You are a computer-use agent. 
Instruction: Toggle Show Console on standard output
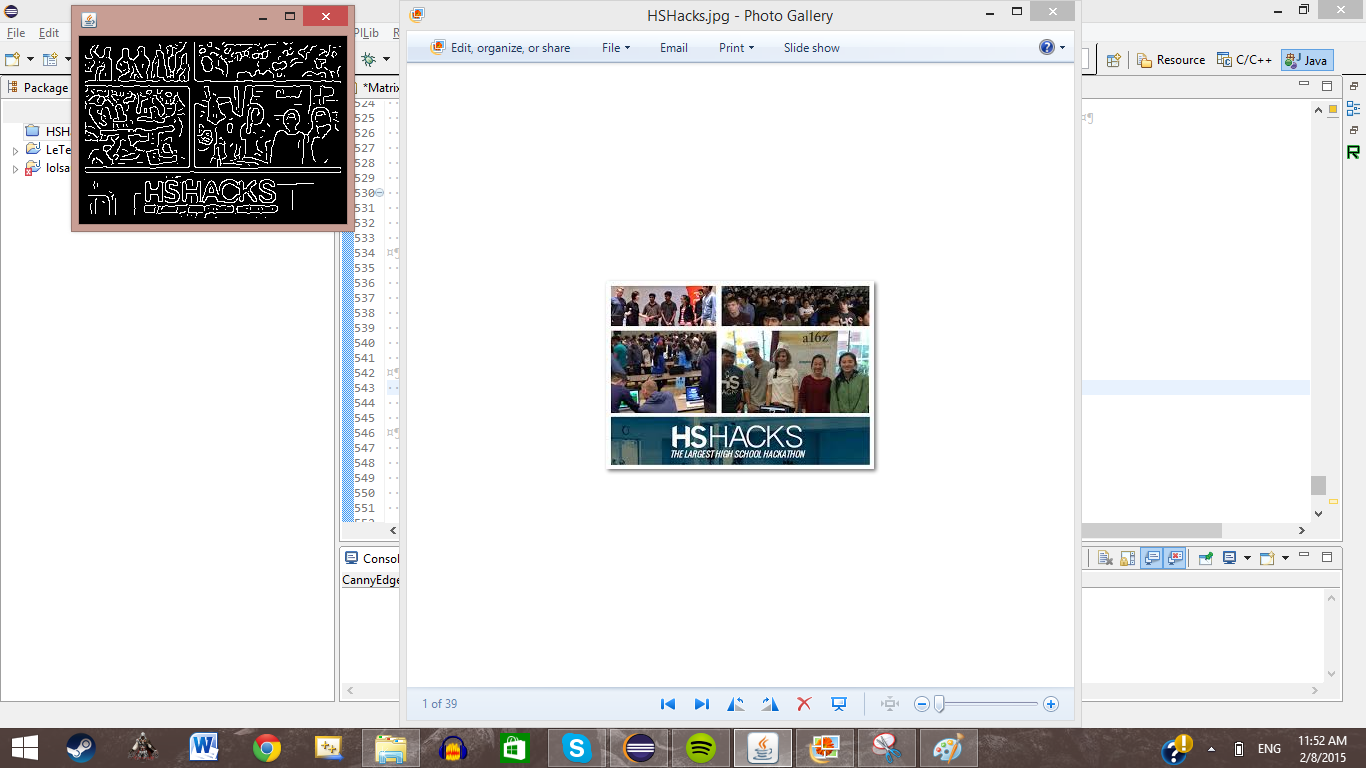click(x=1152, y=558)
